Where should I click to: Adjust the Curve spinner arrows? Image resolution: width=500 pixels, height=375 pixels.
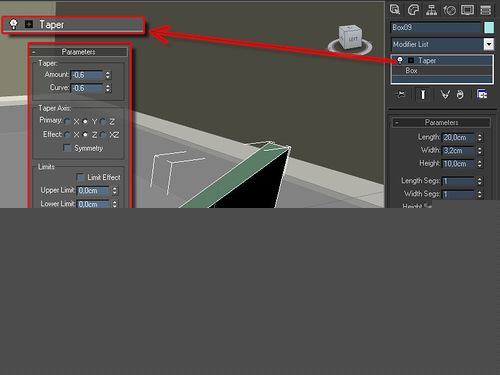coord(108,88)
